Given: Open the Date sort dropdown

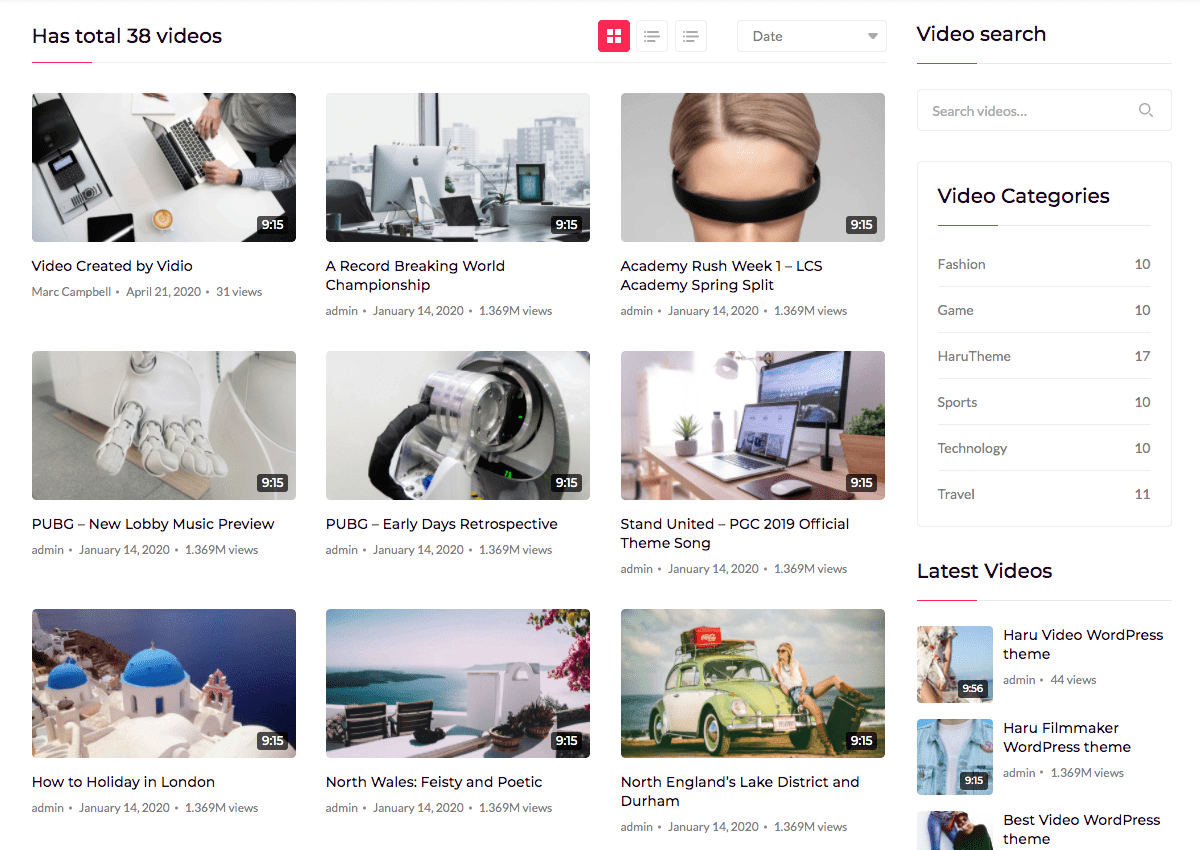Looking at the screenshot, I should [812, 36].
